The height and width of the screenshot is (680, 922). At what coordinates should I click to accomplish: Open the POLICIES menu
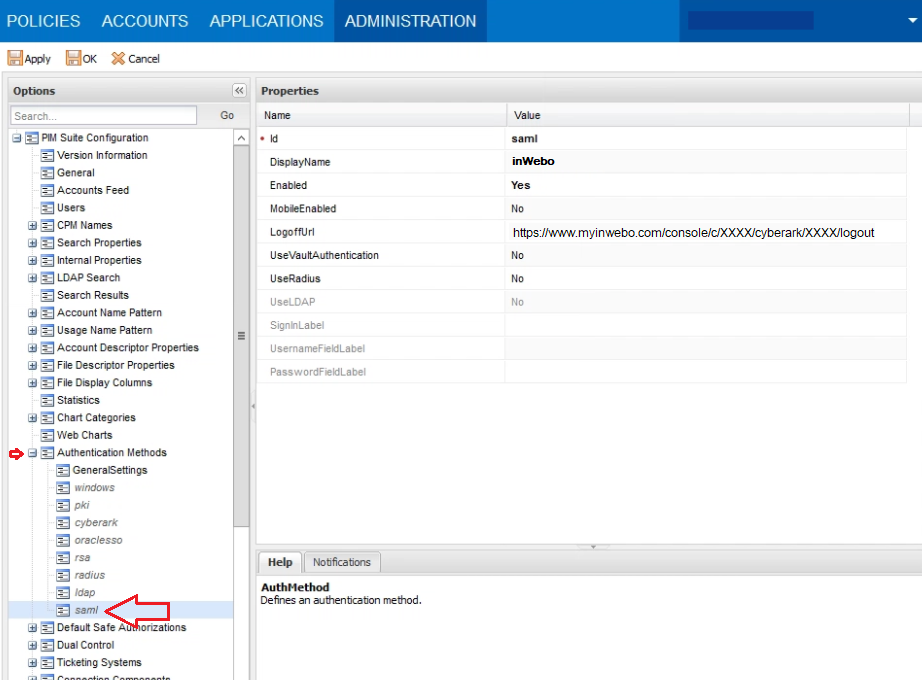pyautogui.click(x=43, y=21)
